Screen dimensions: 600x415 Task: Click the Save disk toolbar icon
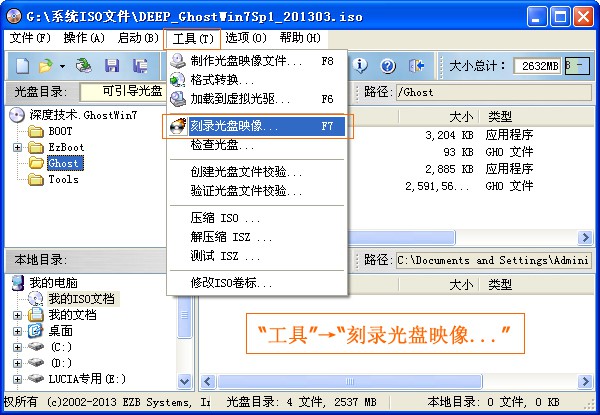pyautogui.click(x=111, y=66)
